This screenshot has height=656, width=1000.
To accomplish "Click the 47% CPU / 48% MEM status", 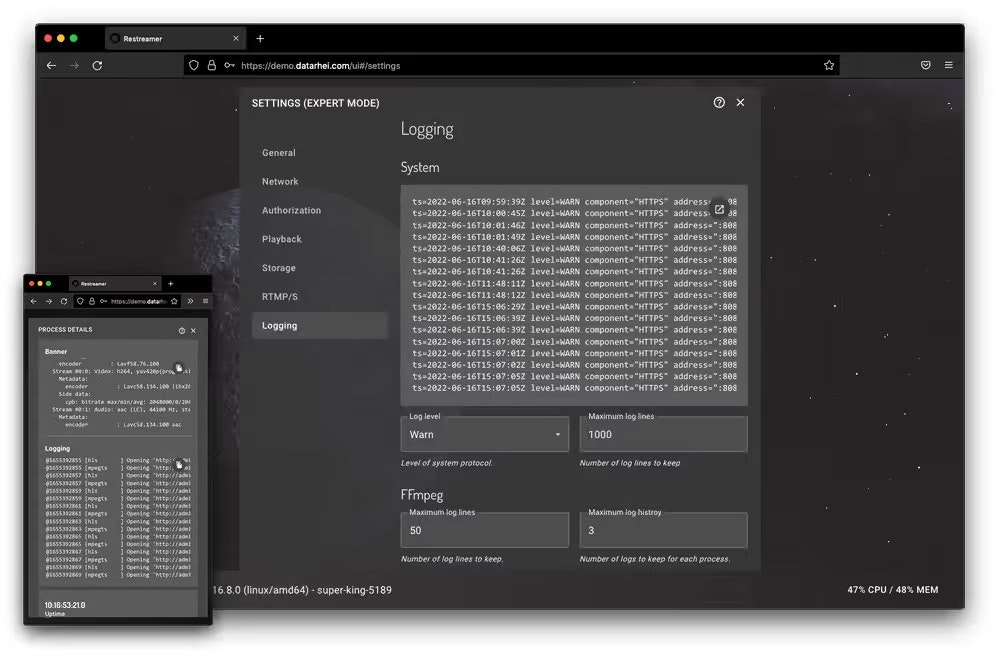I will tap(892, 590).
